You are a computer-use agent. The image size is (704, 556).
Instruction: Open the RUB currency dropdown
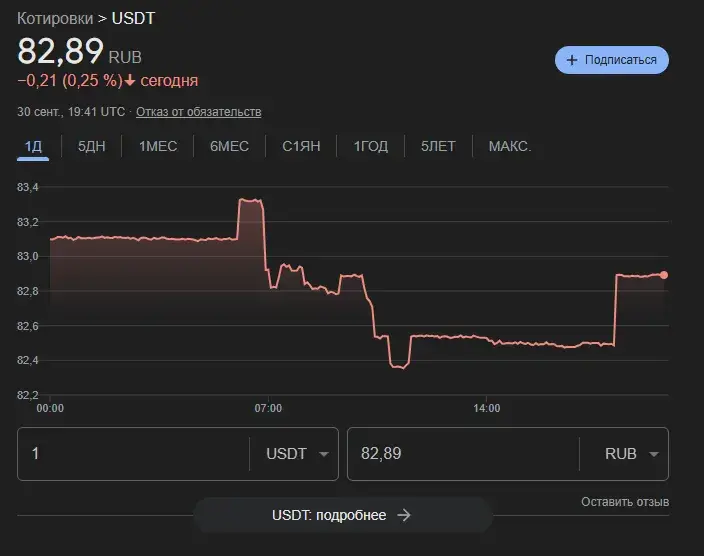(632, 454)
